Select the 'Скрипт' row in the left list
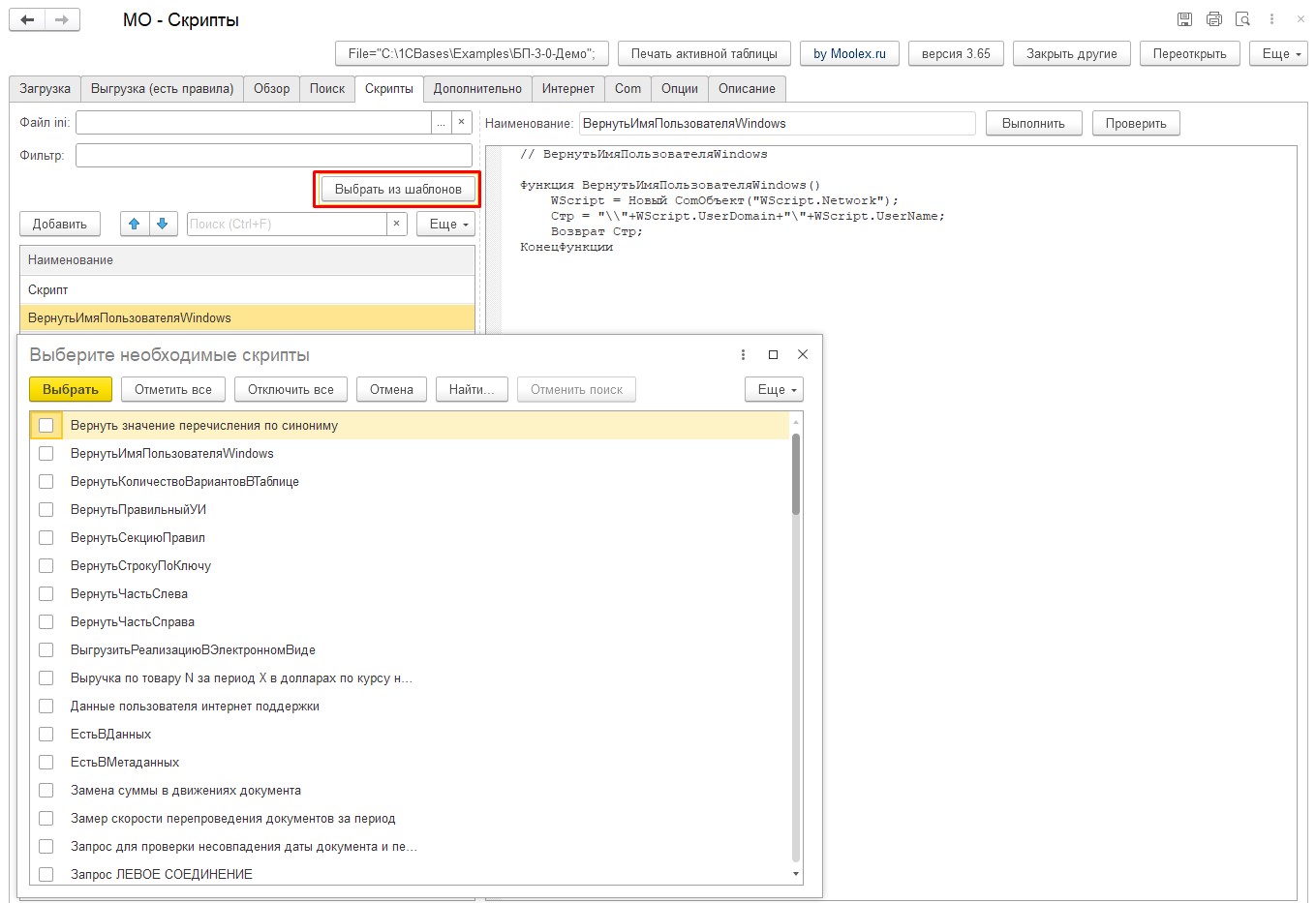Screen dimensions: 1316x903 tap(247, 289)
